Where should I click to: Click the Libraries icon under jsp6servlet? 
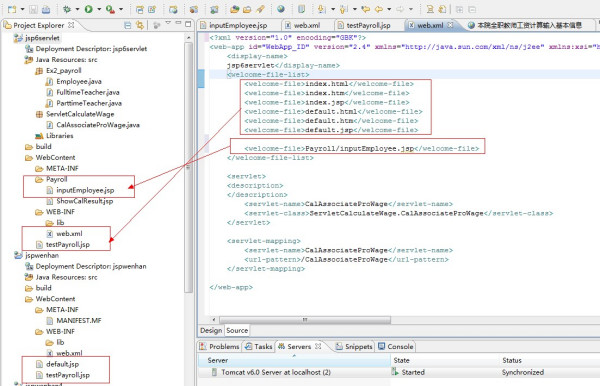pyautogui.click(x=39, y=135)
